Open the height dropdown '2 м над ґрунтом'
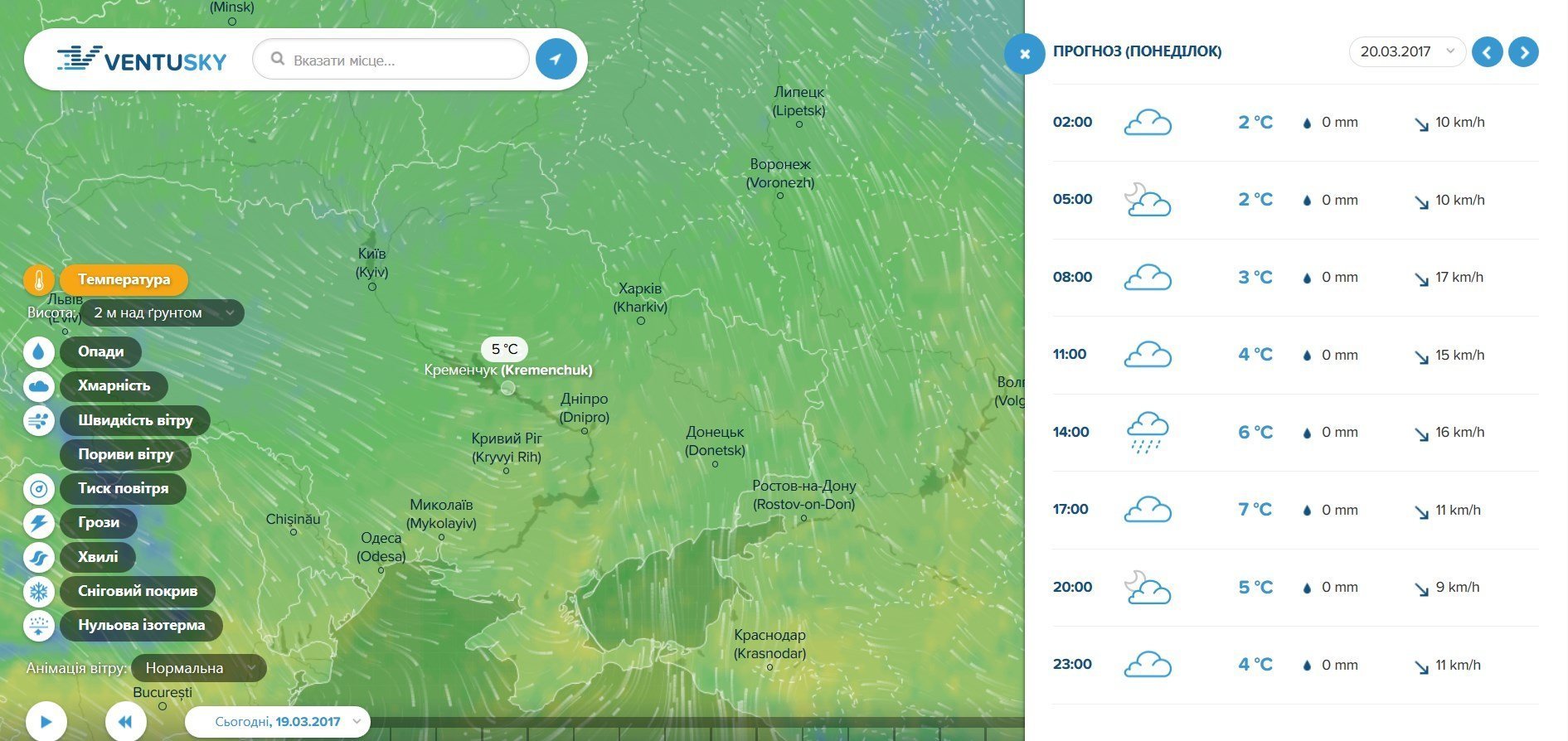 pos(162,313)
